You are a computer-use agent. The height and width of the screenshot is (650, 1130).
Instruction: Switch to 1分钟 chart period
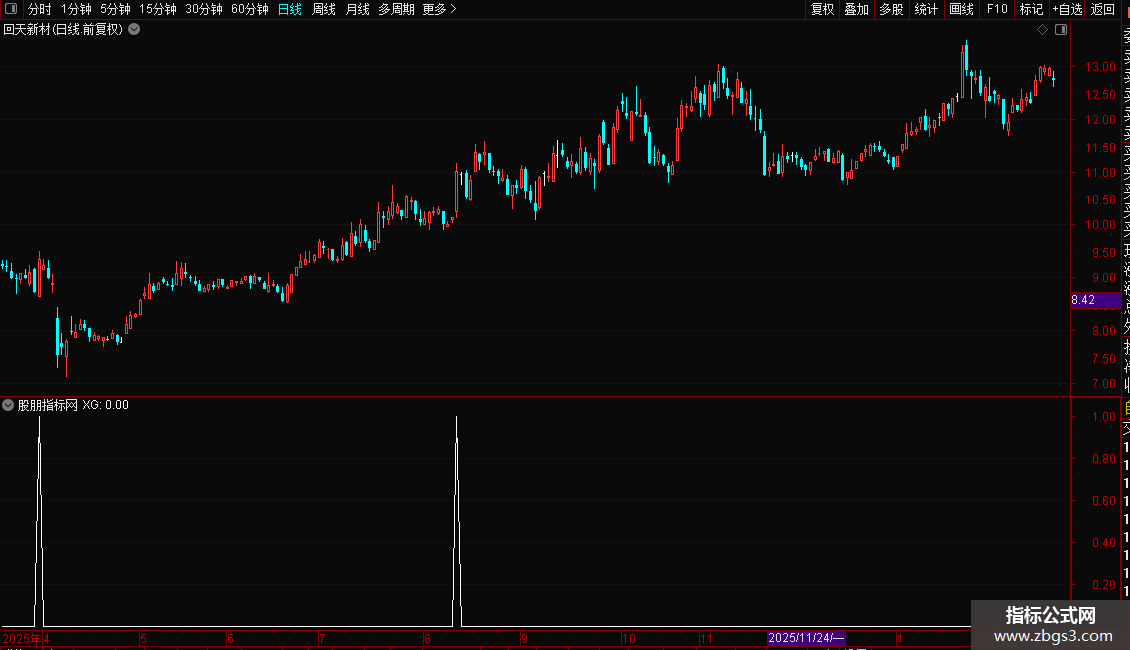point(76,9)
